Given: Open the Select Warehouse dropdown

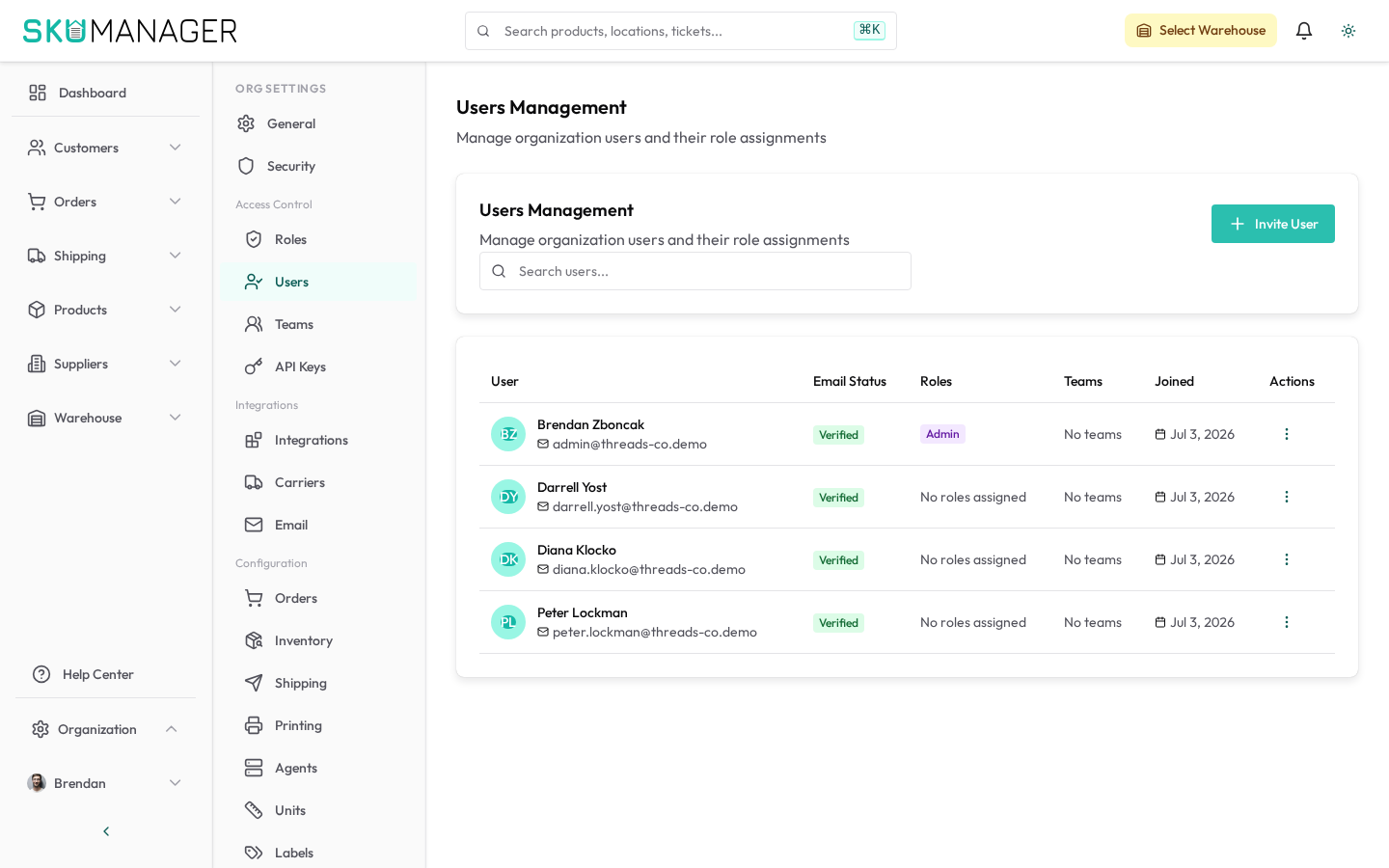Looking at the screenshot, I should click(1201, 31).
